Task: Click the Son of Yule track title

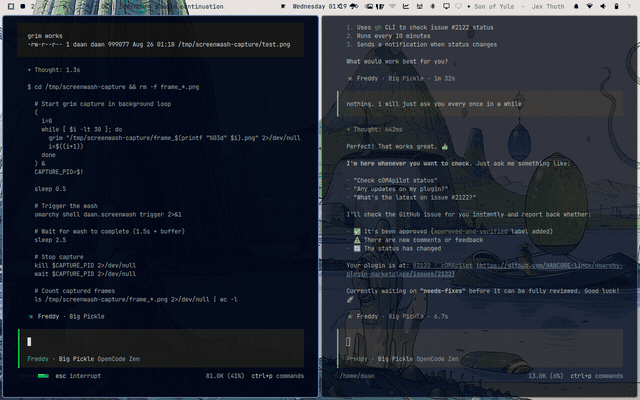Action: coord(494,6)
